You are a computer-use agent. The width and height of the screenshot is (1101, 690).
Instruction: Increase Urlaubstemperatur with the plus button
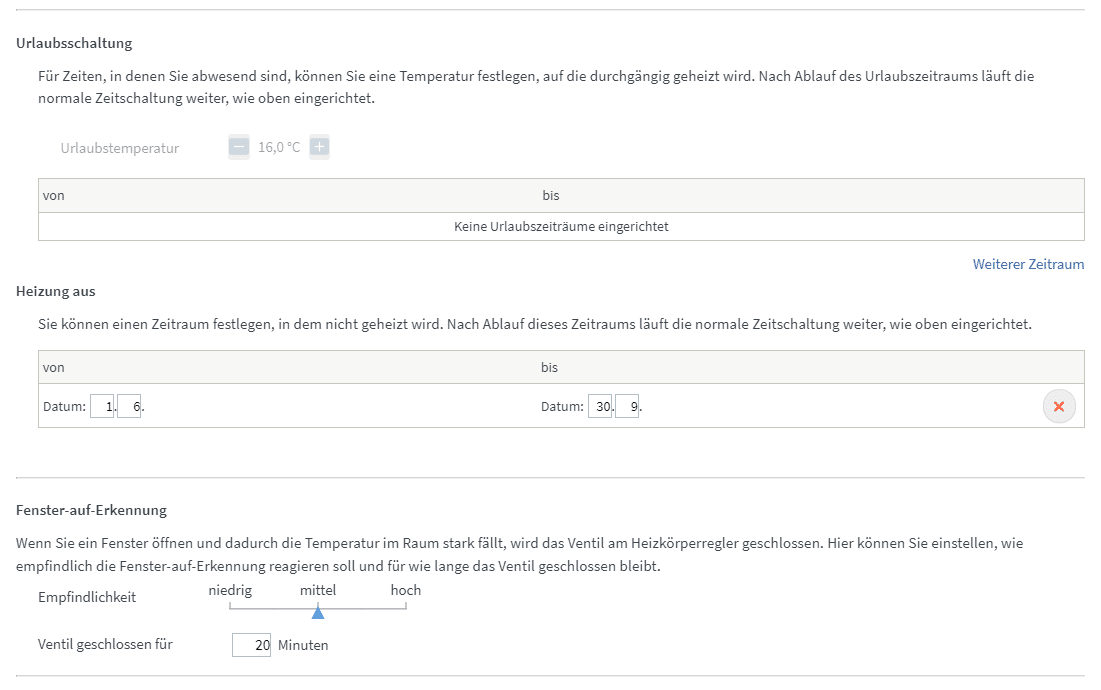[319, 148]
